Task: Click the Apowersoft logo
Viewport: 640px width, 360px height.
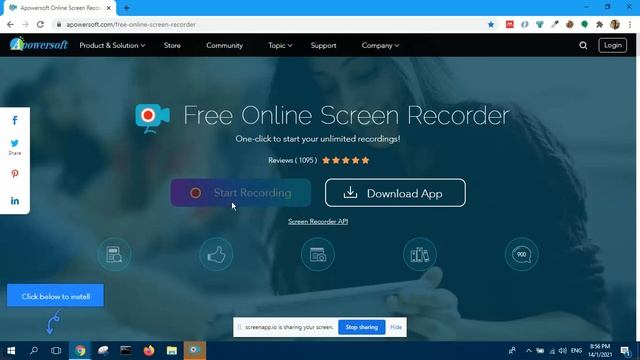Action: [39, 44]
